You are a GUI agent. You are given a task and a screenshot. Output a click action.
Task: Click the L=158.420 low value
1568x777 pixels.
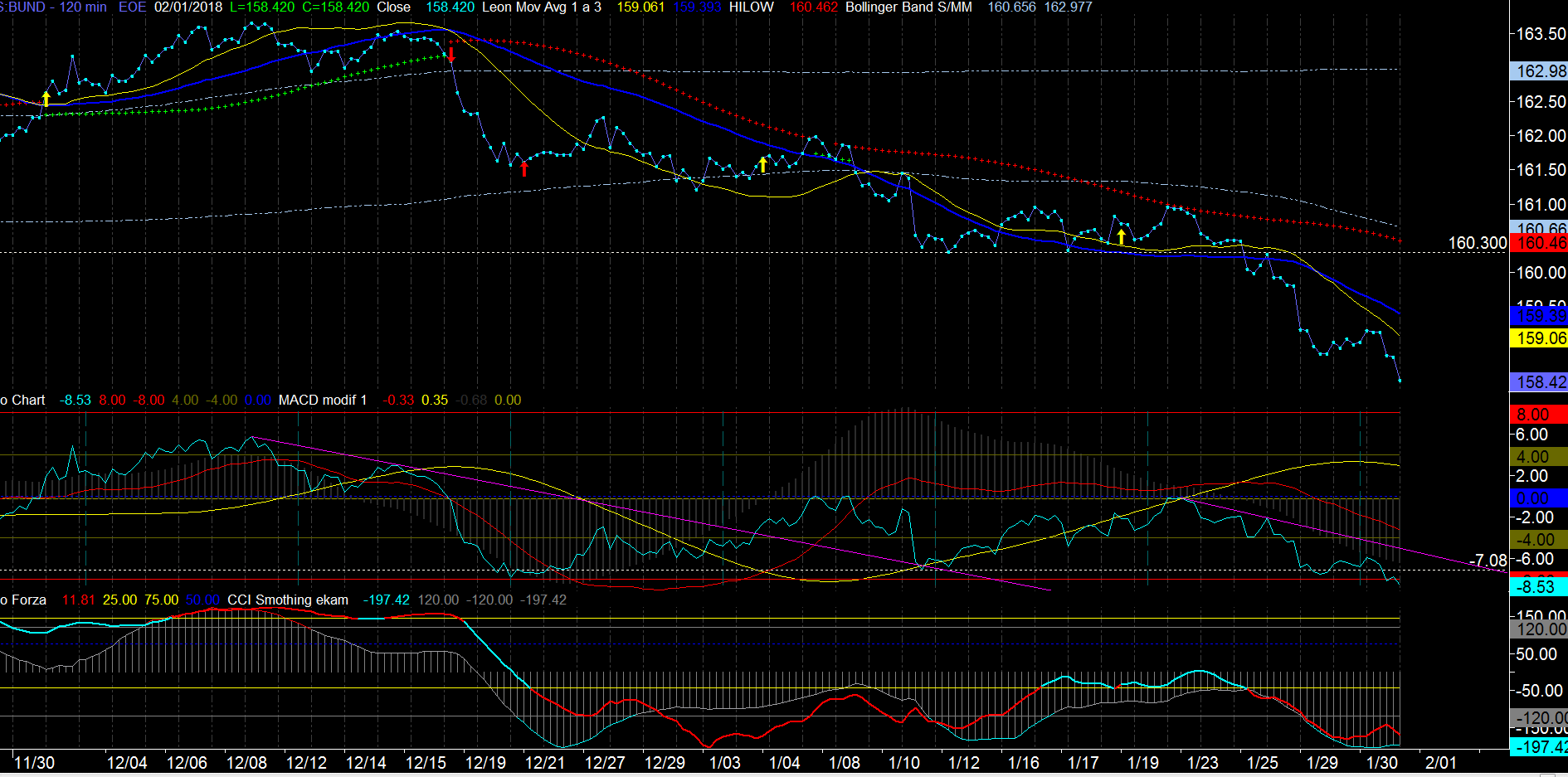[262, 7]
